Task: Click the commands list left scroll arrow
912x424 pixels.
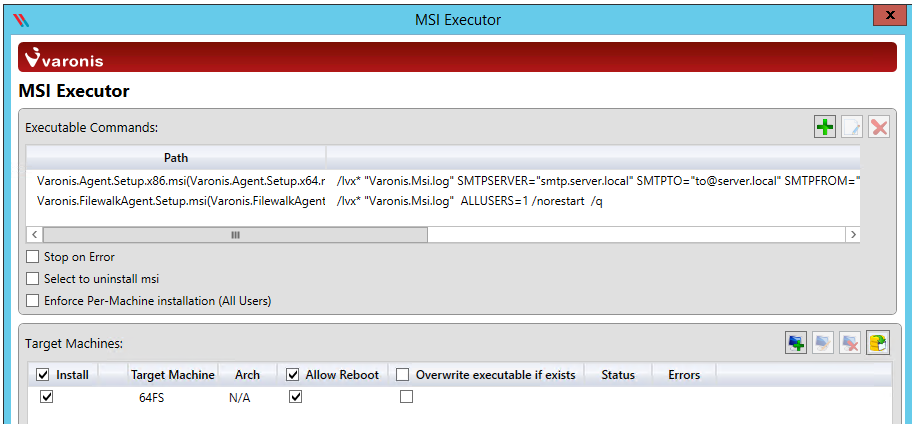Action: [34, 235]
